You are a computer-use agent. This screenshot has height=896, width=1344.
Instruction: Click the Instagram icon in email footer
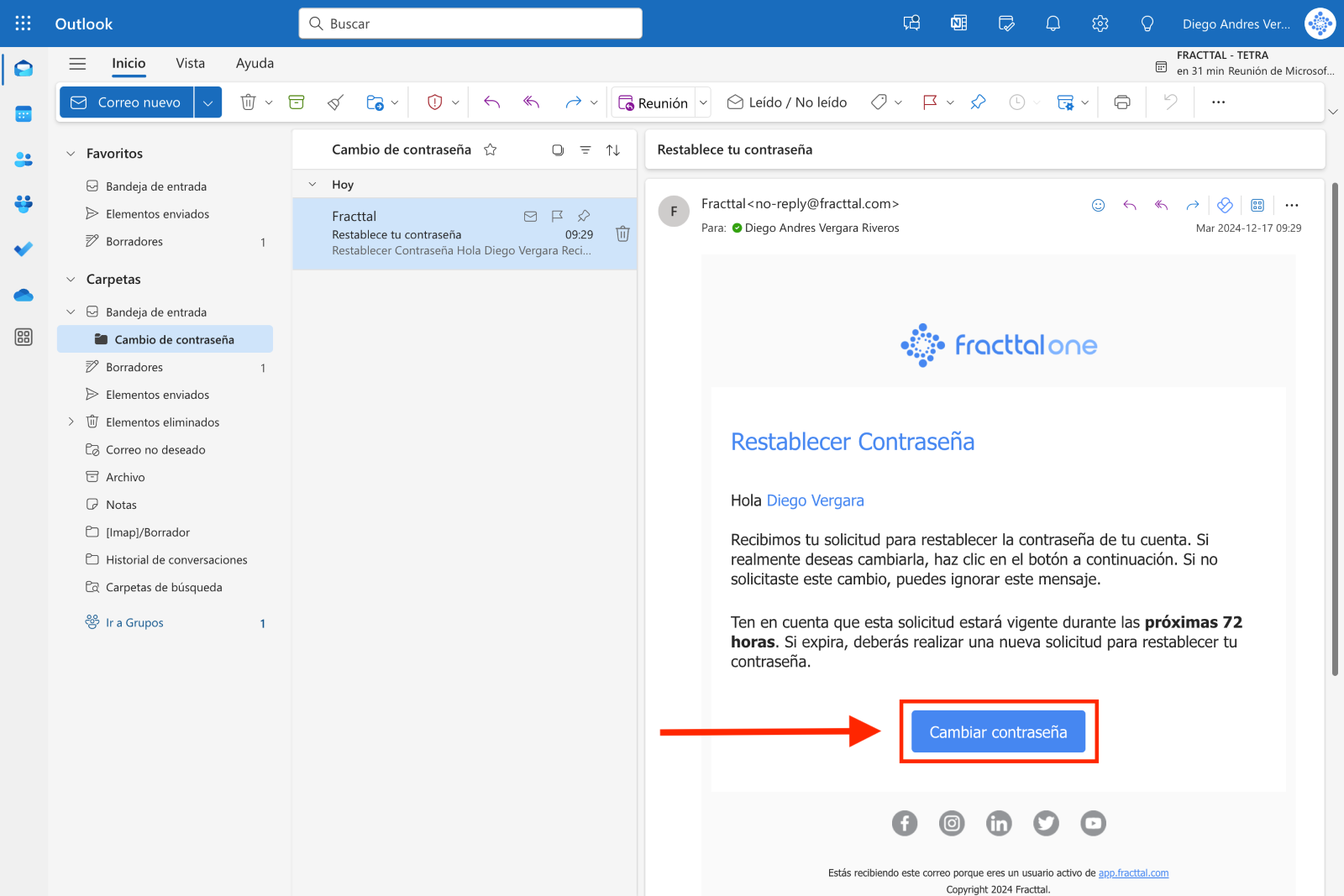pos(952,823)
